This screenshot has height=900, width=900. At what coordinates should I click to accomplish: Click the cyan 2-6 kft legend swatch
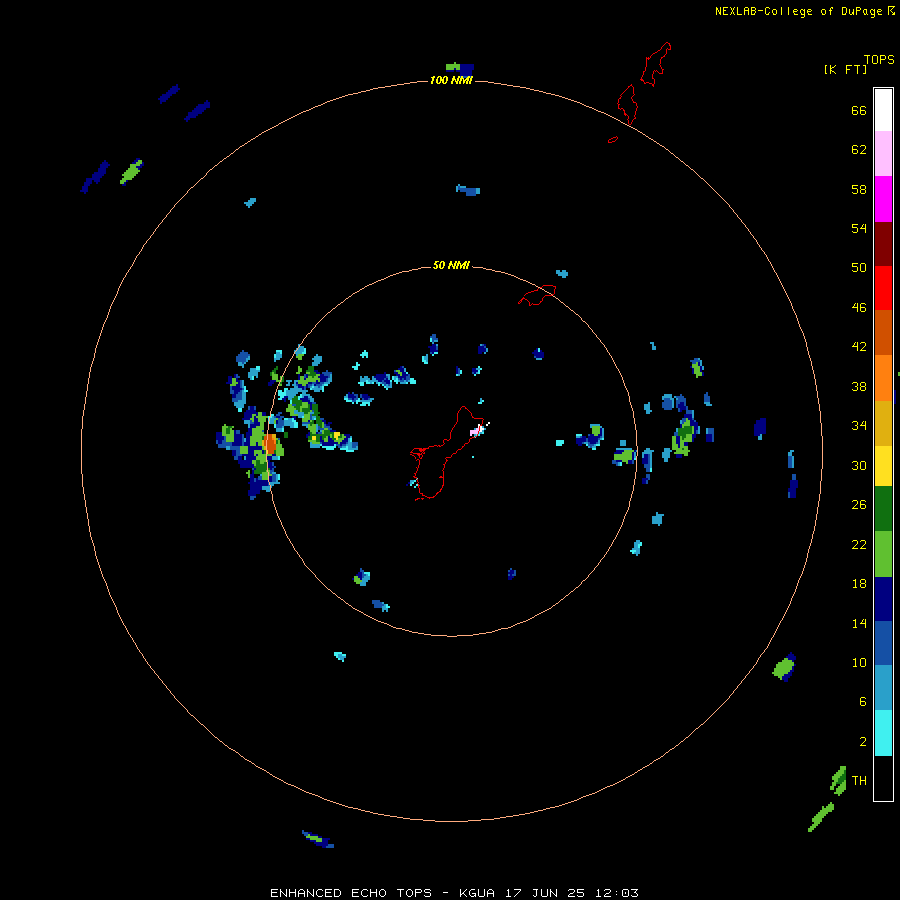883,733
